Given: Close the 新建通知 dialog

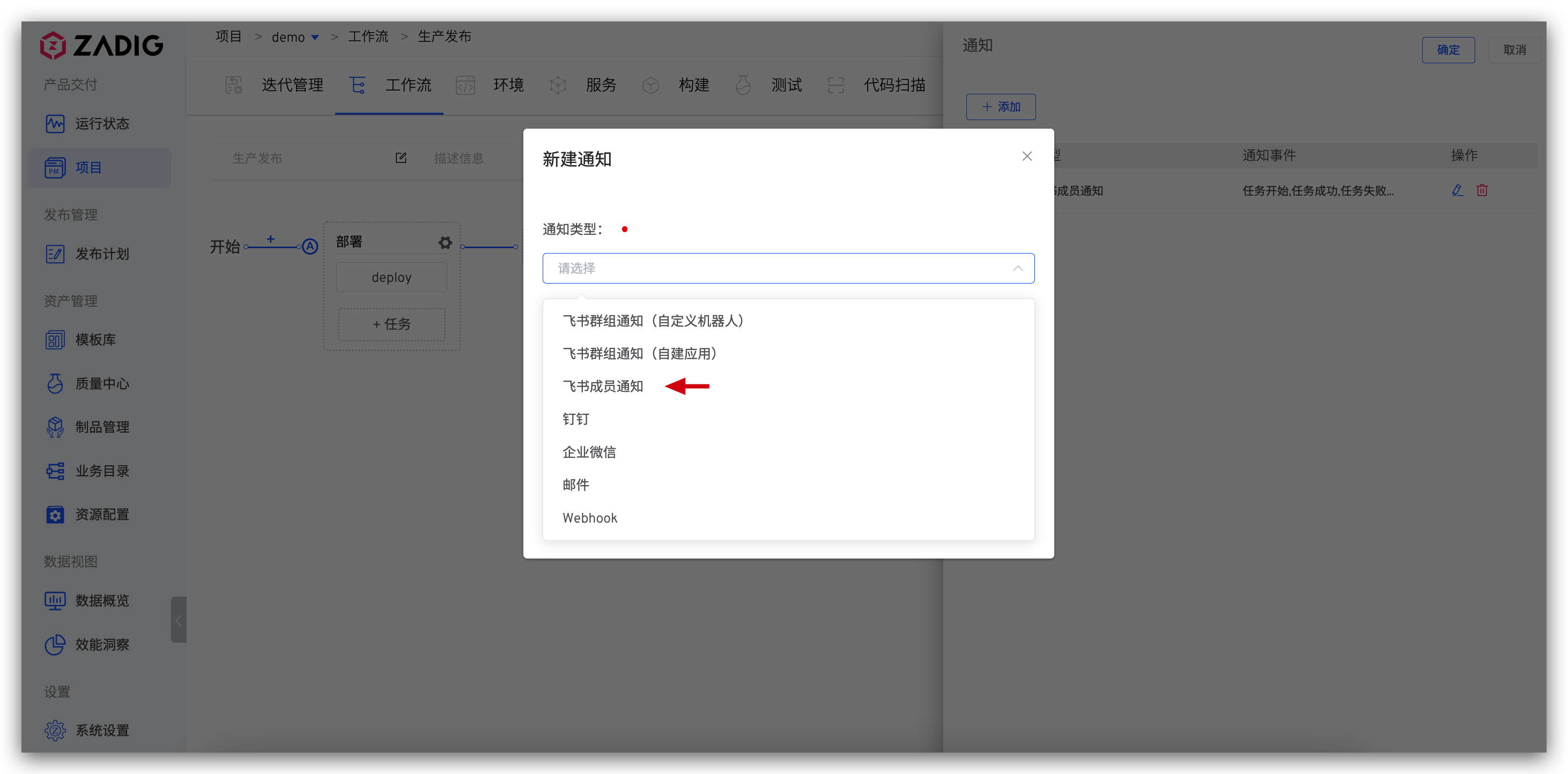Looking at the screenshot, I should tap(1026, 157).
